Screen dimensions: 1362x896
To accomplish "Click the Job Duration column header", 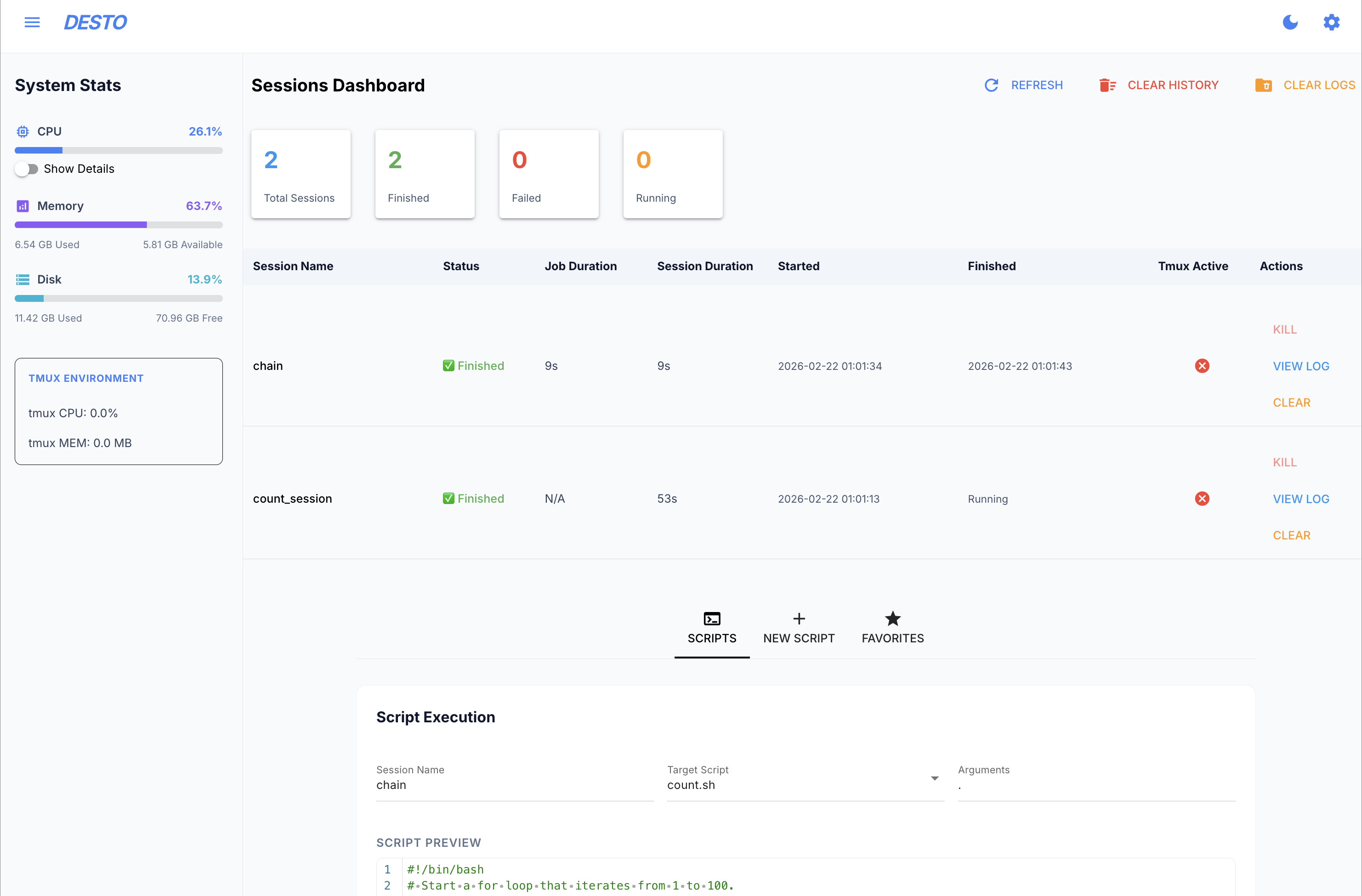I will click(x=580, y=266).
